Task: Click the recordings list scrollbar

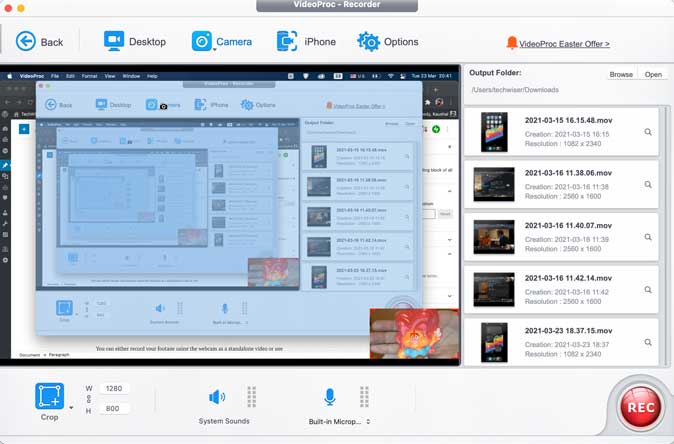Action: pos(668,236)
